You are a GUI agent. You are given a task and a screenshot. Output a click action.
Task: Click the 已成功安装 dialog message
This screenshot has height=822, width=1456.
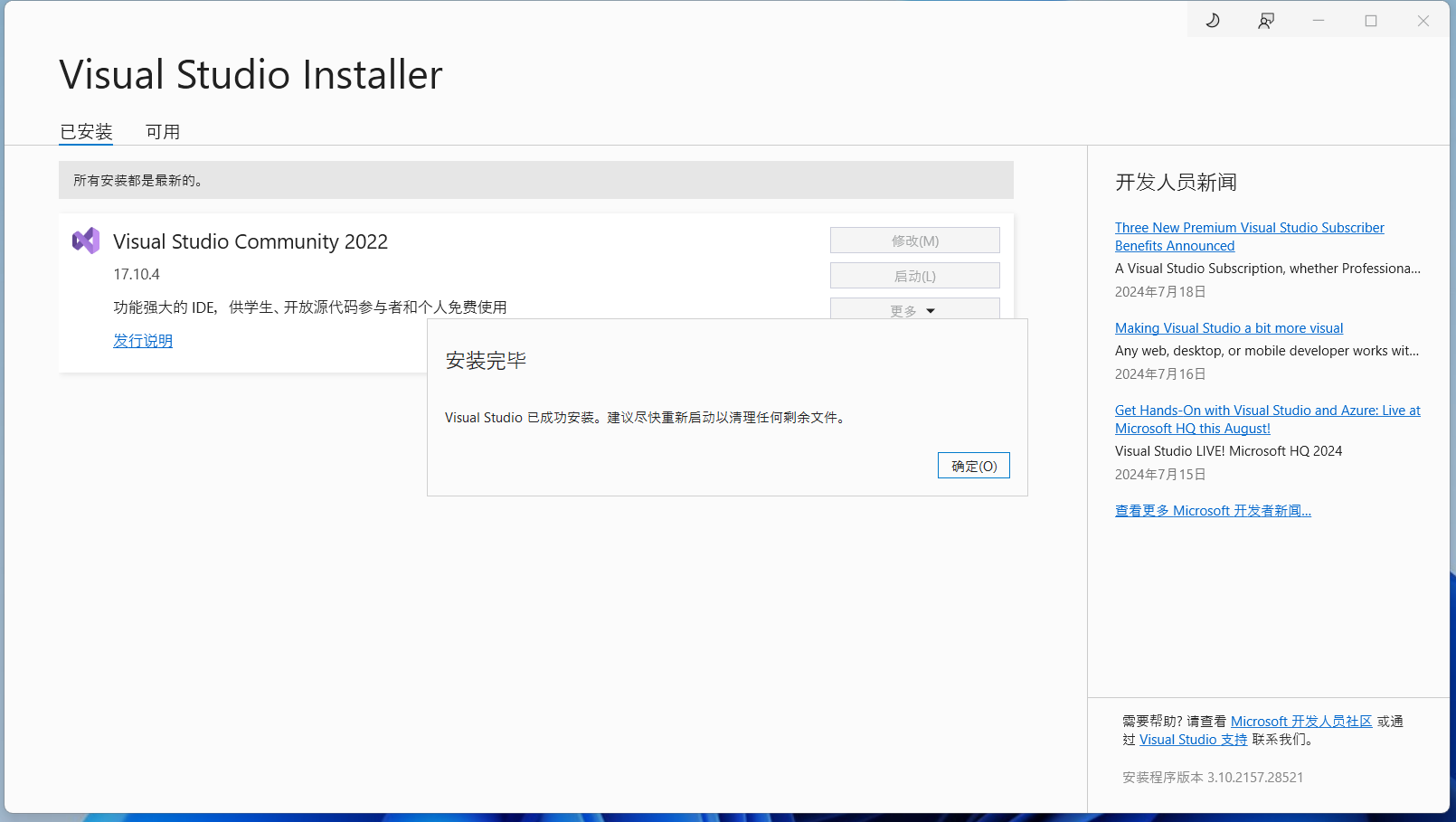click(x=647, y=418)
